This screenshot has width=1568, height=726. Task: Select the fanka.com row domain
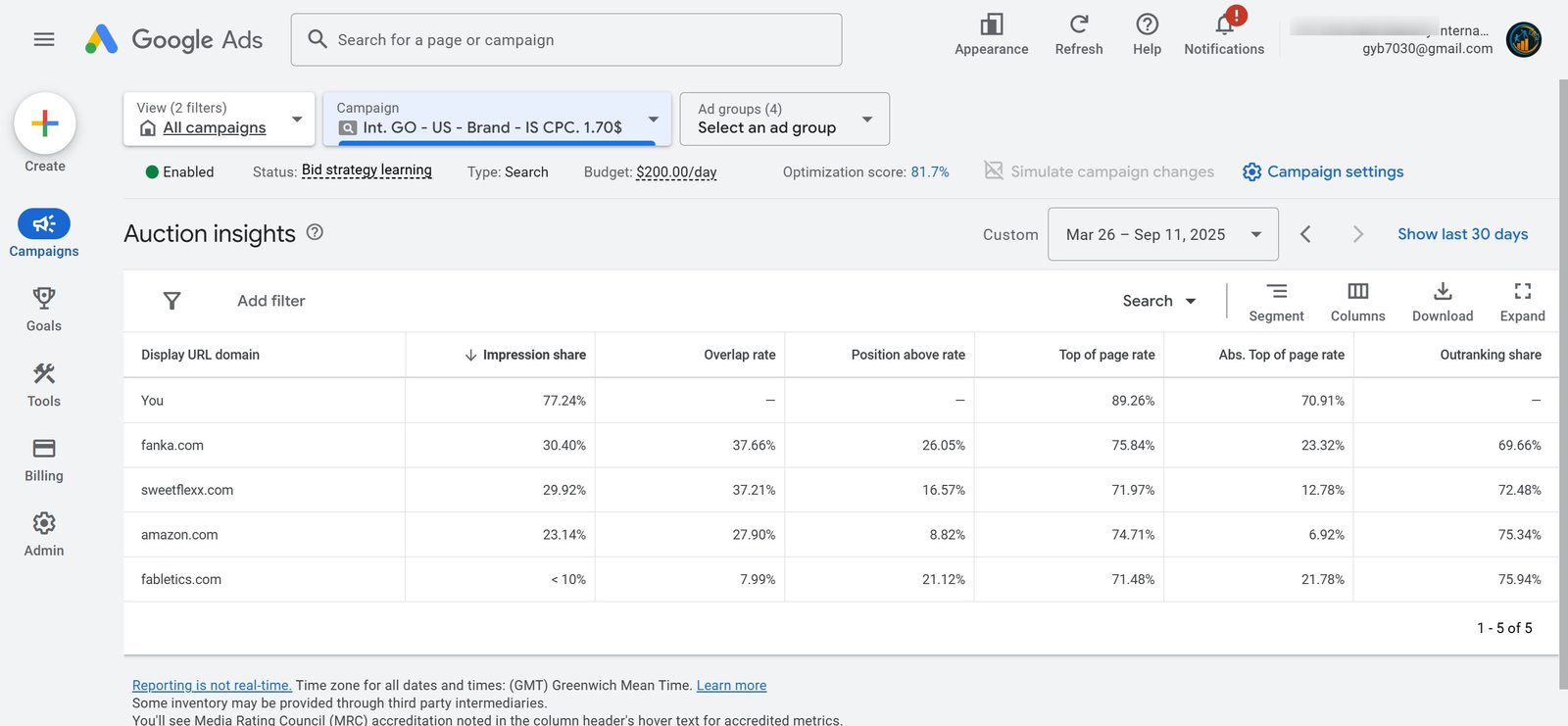point(172,445)
